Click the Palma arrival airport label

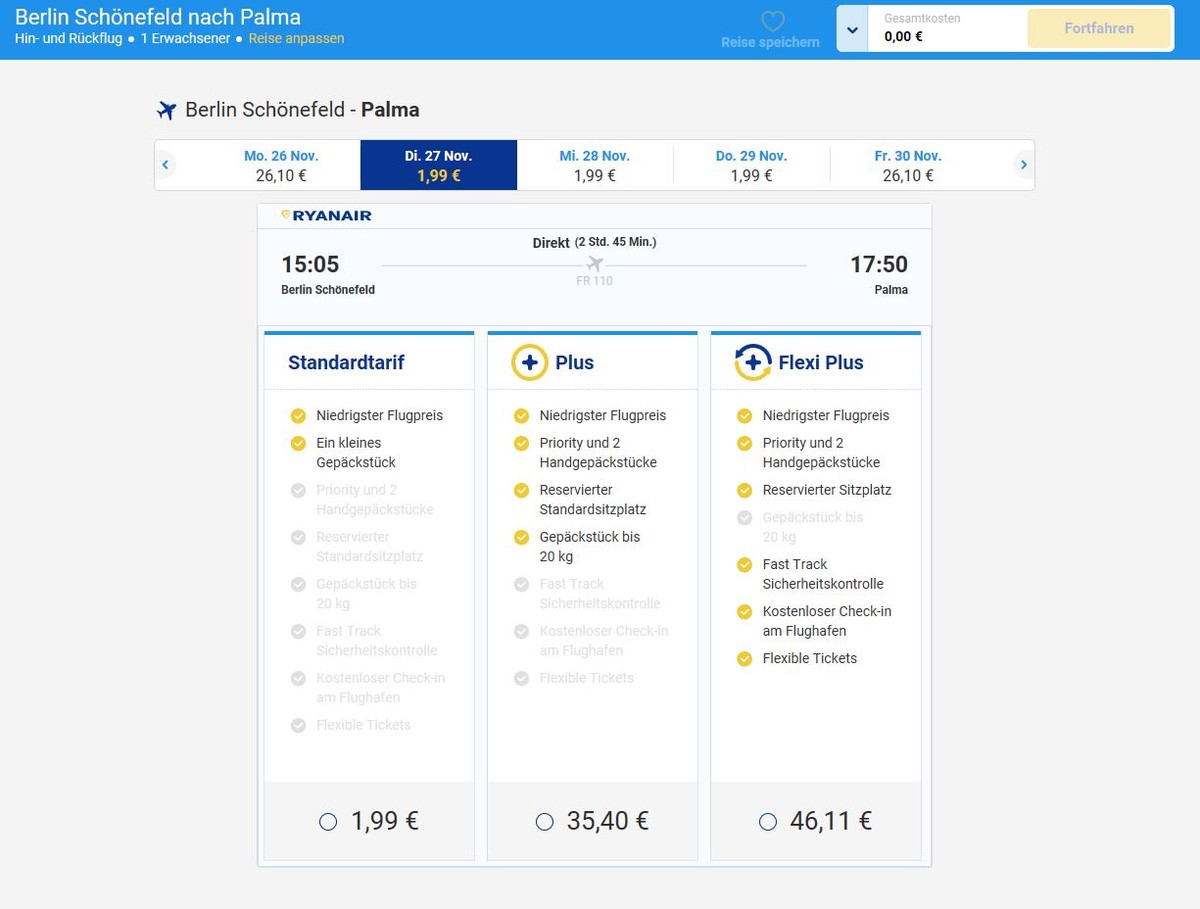point(891,290)
